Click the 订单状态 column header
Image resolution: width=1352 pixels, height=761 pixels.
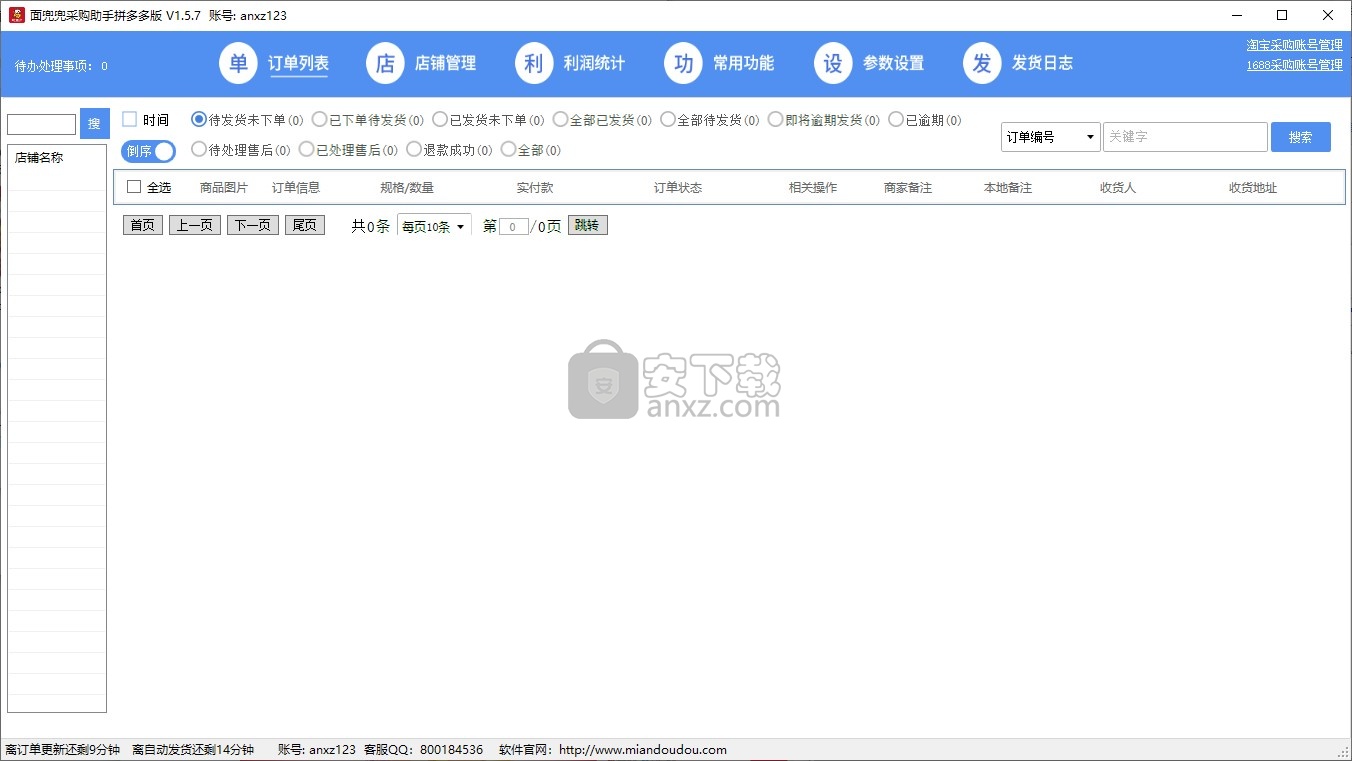[x=678, y=187]
